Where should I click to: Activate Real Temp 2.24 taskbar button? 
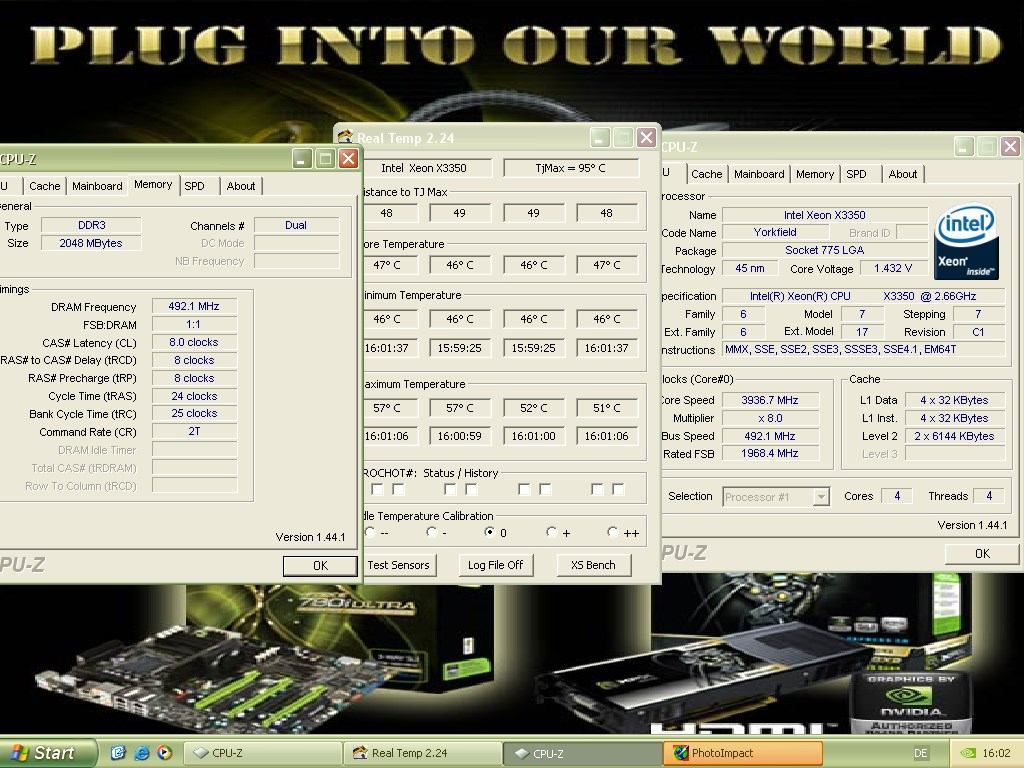pos(423,753)
